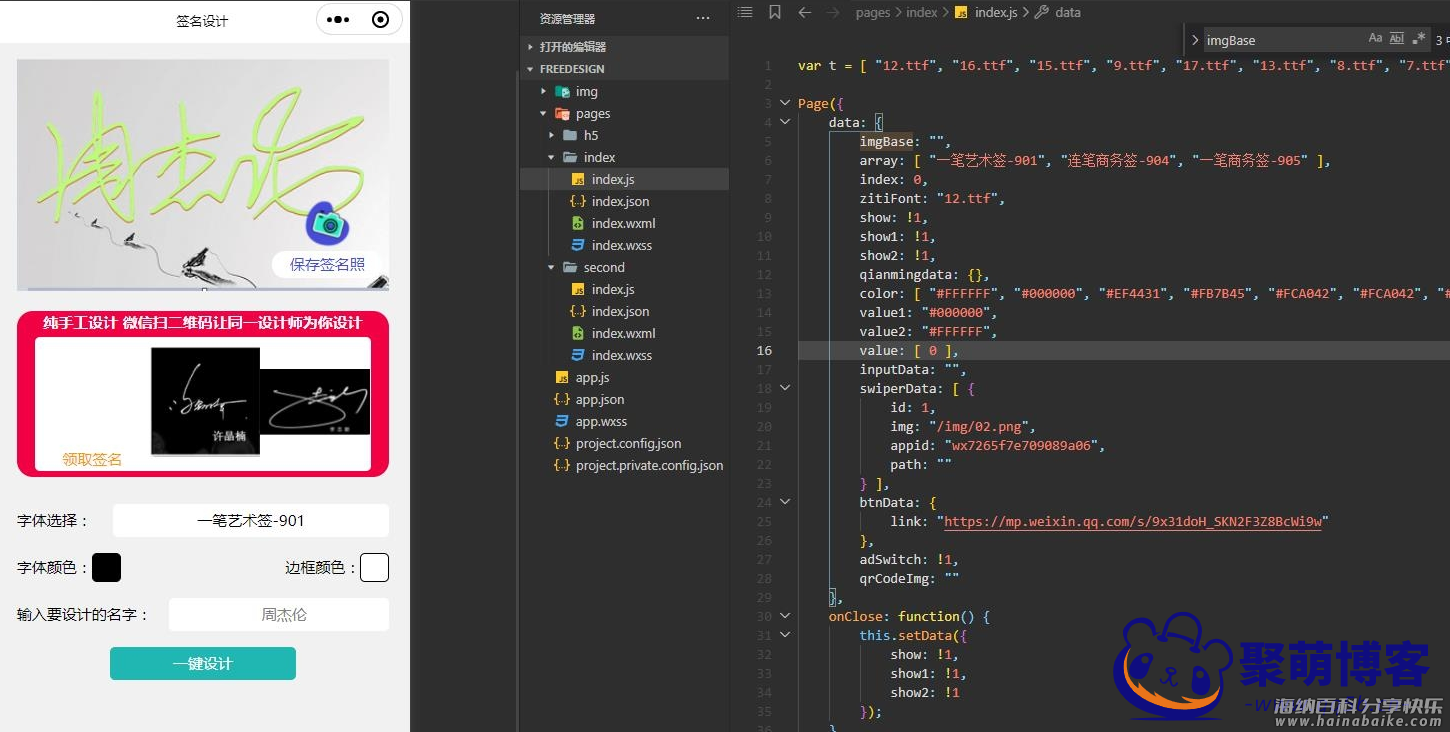Open project.private.config.json file
The width and height of the screenshot is (1450, 732).
coord(624,465)
